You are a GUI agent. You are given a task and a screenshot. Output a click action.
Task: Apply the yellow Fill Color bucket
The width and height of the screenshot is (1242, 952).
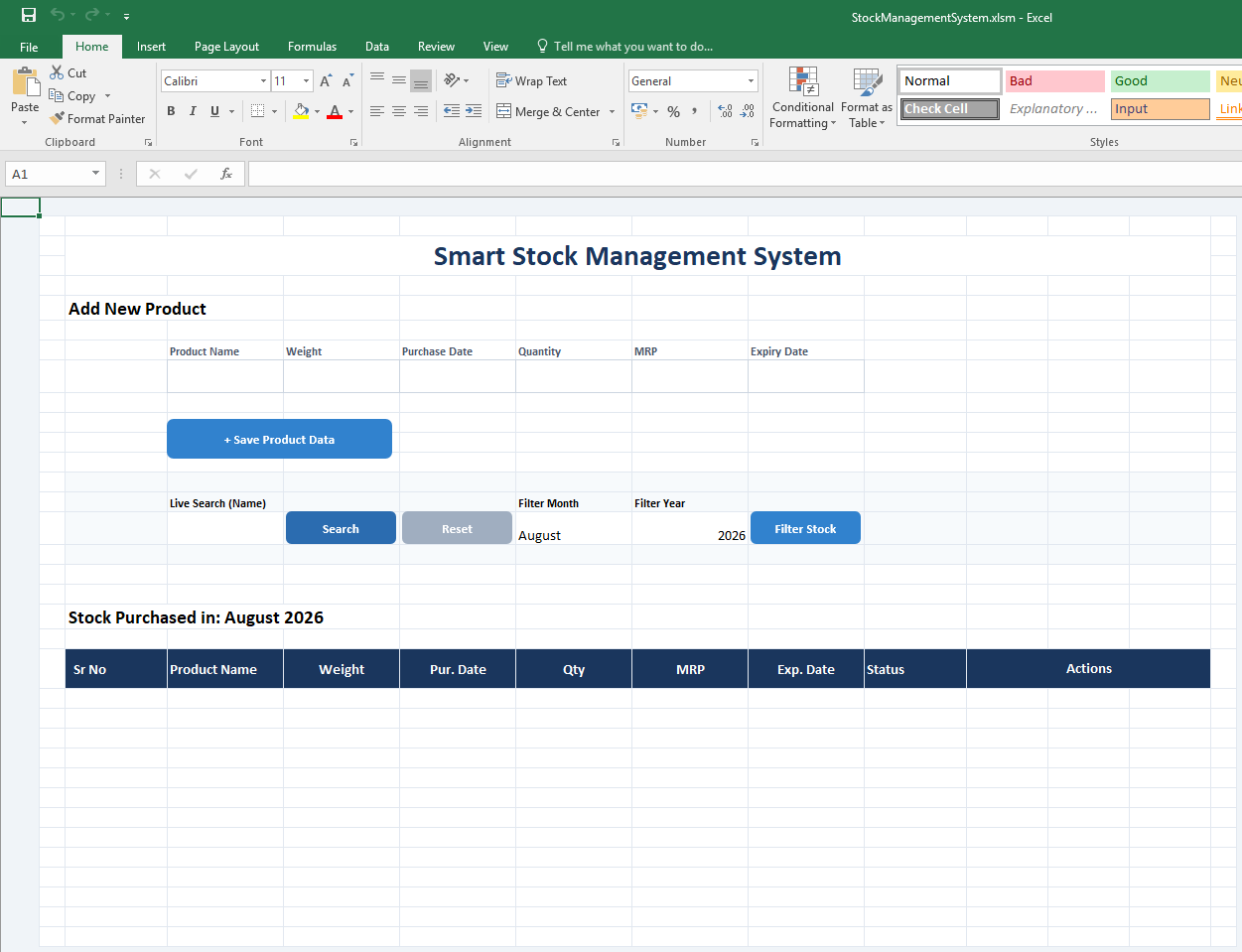point(302,111)
